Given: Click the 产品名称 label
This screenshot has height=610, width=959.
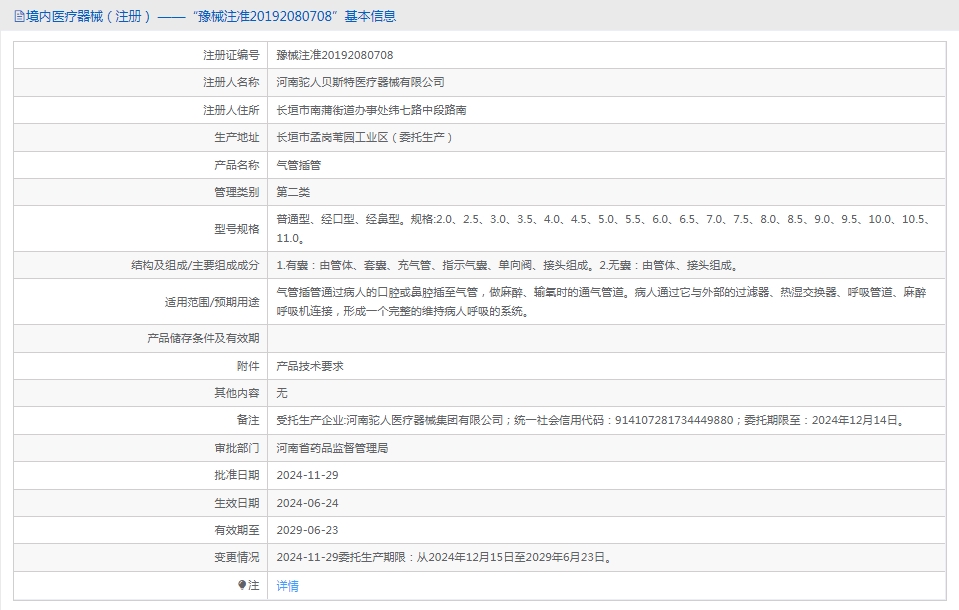Looking at the screenshot, I should point(237,165).
